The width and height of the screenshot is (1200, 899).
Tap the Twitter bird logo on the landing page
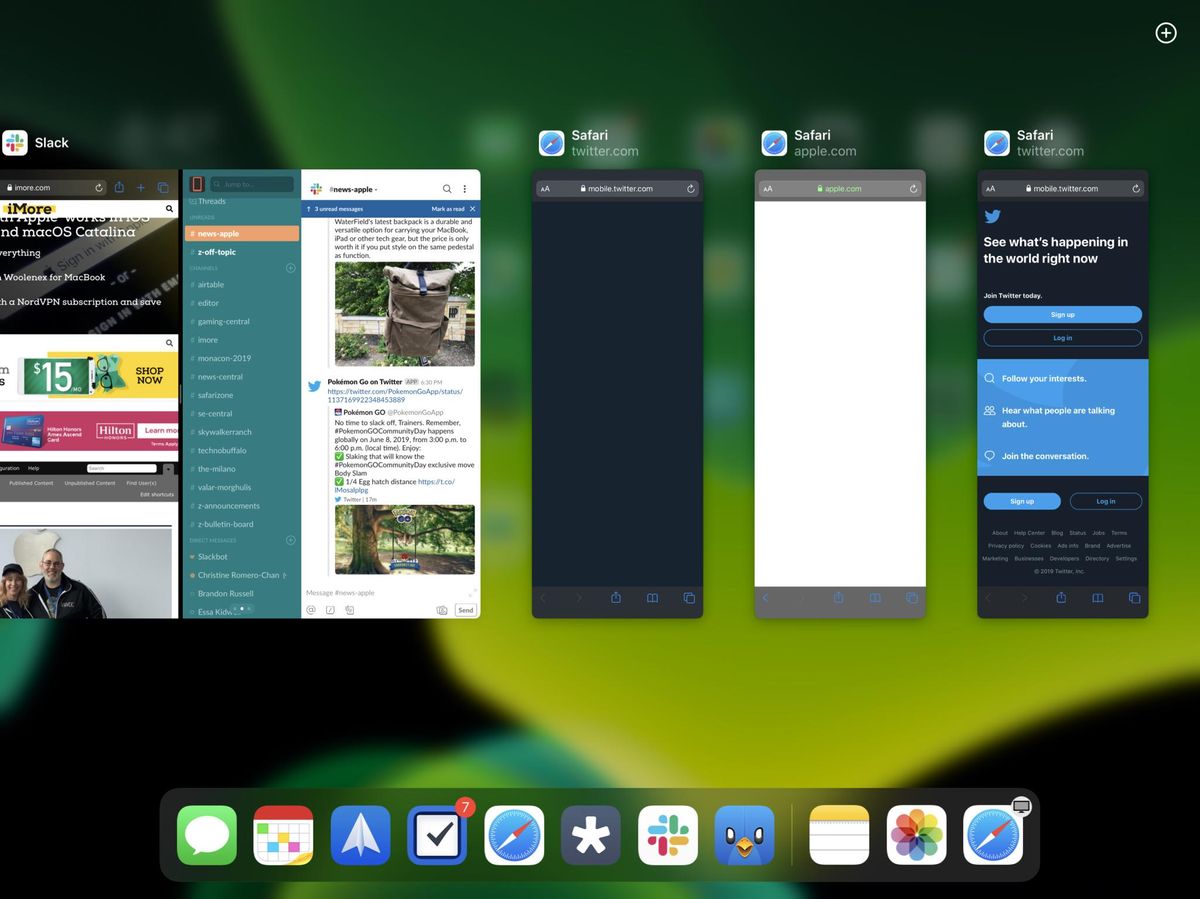pos(992,216)
